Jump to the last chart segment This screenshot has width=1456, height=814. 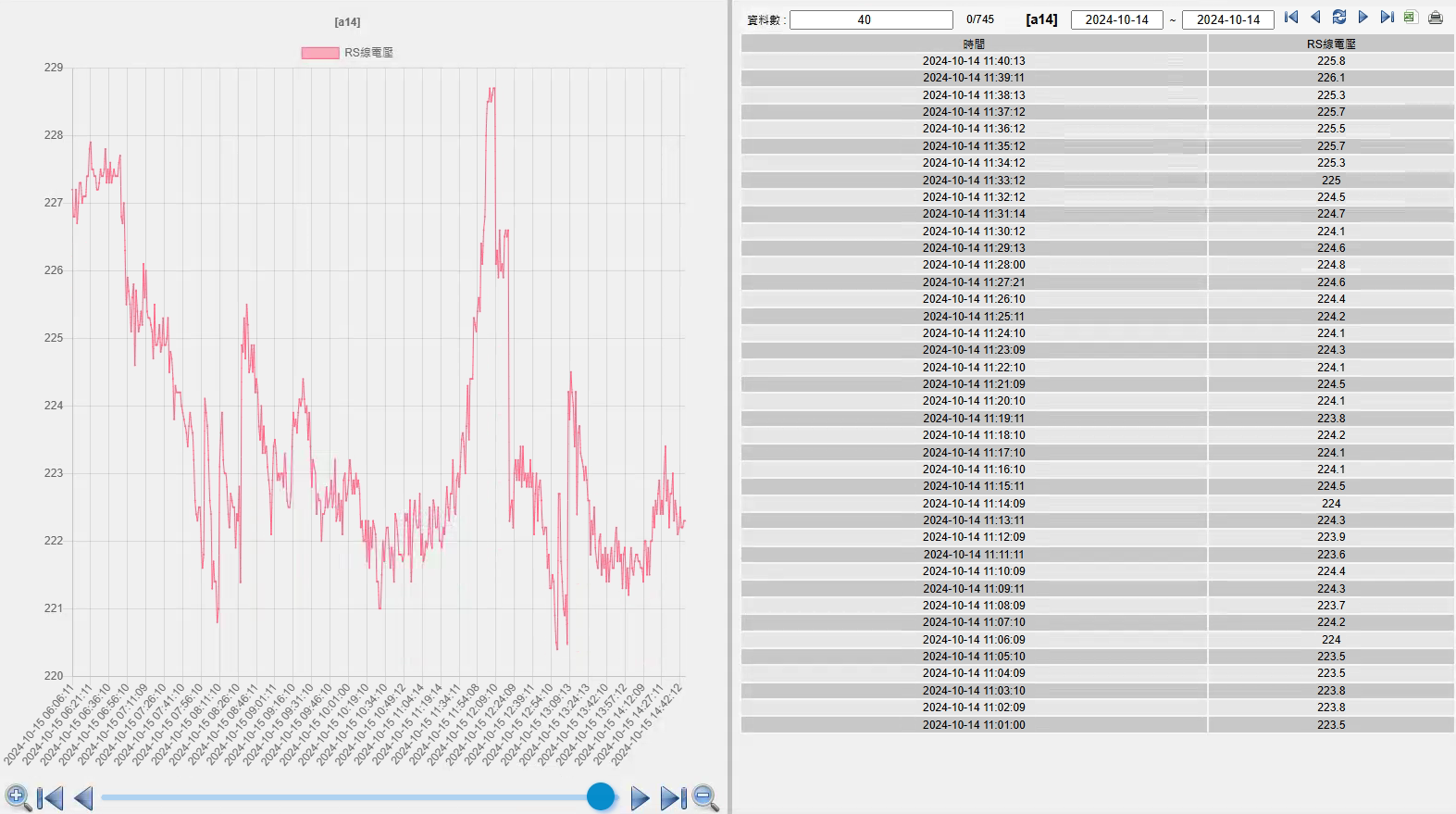pyautogui.click(x=672, y=797)
